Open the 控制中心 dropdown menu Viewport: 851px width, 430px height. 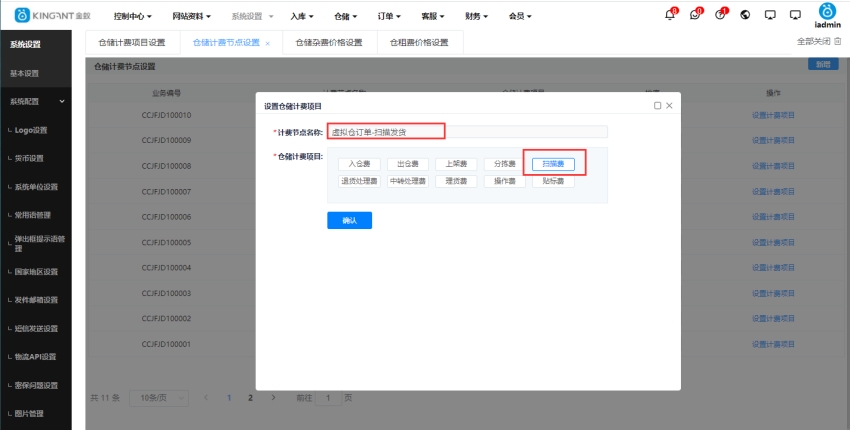[x=132, y=16]
